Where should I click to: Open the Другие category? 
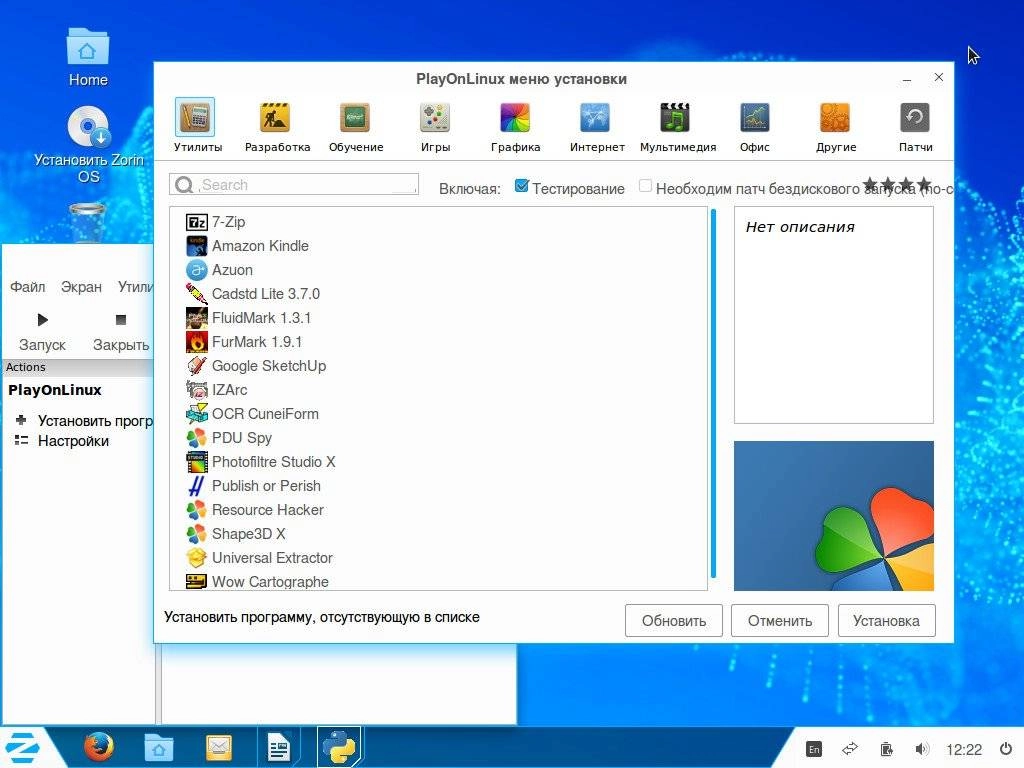(x=835, y=118)
